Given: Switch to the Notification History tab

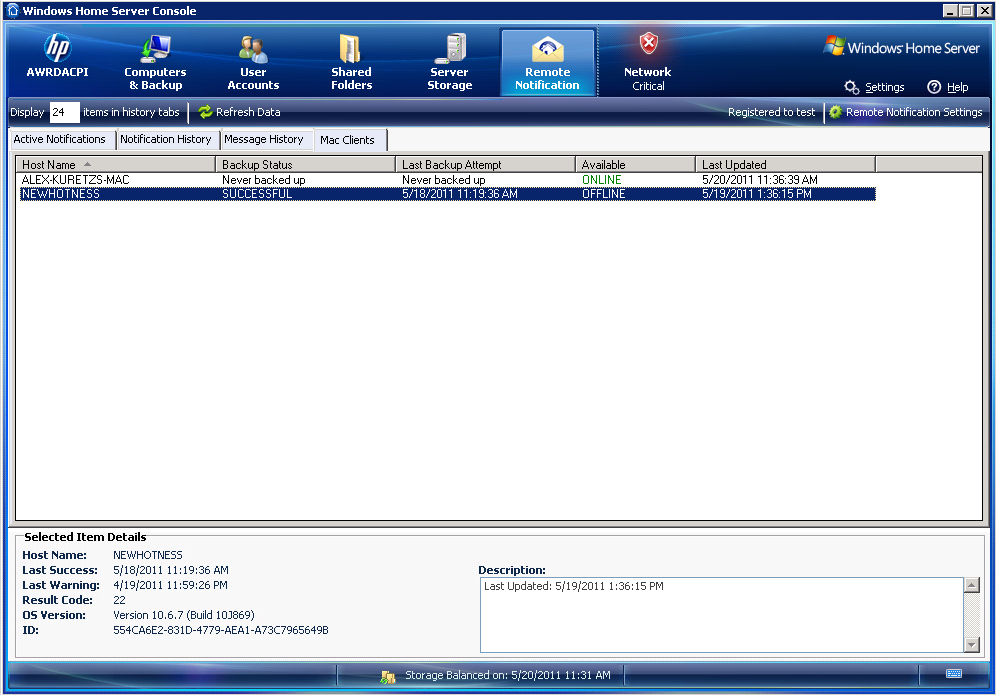Looking at the screenshot, I should point(166,139).
